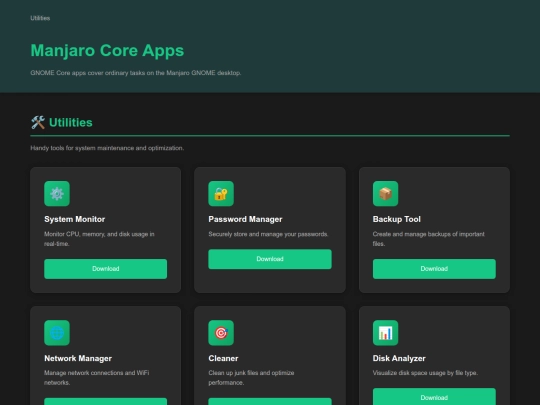
Task: Click 'Handy tools for system maintenance' description
Action: 107,148
